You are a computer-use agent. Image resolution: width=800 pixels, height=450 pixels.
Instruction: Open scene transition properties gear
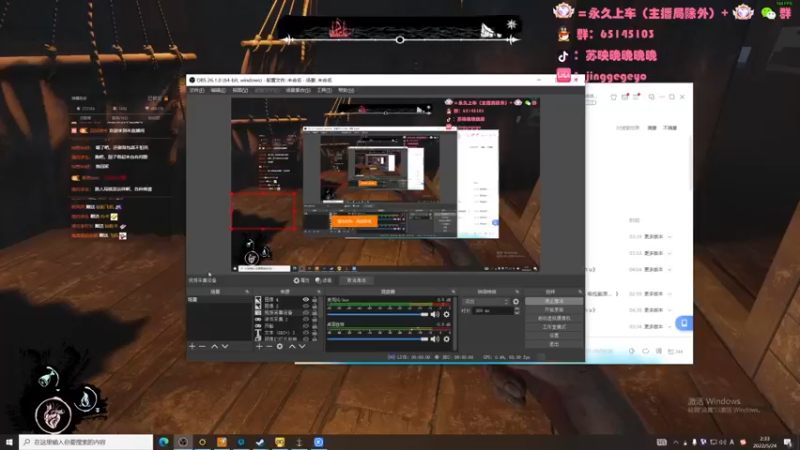point(516,302)
